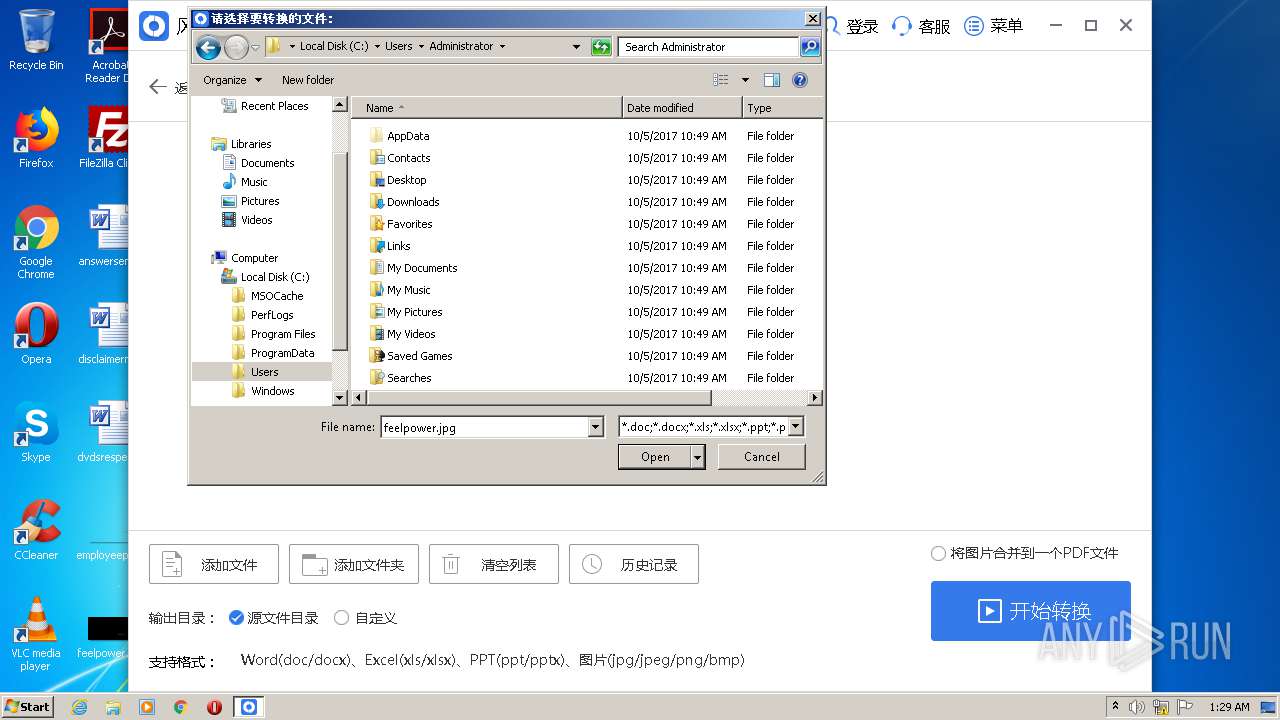1280x720 pixels.
Task: Open VLC media player desktop icon
Action: point(36,634)
